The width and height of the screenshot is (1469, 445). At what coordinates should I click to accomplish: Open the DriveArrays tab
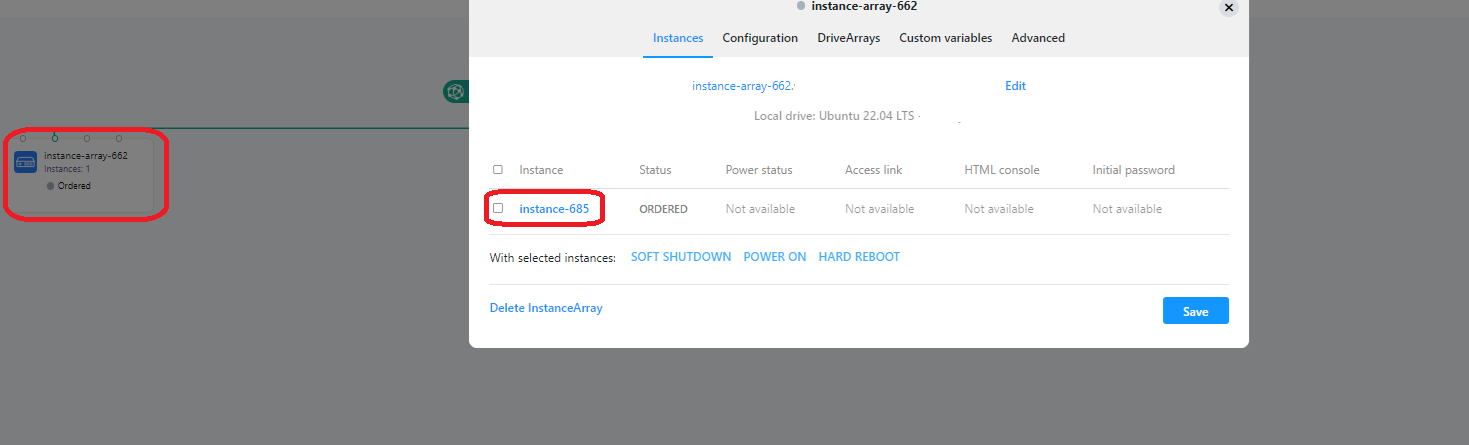point(848,38)
